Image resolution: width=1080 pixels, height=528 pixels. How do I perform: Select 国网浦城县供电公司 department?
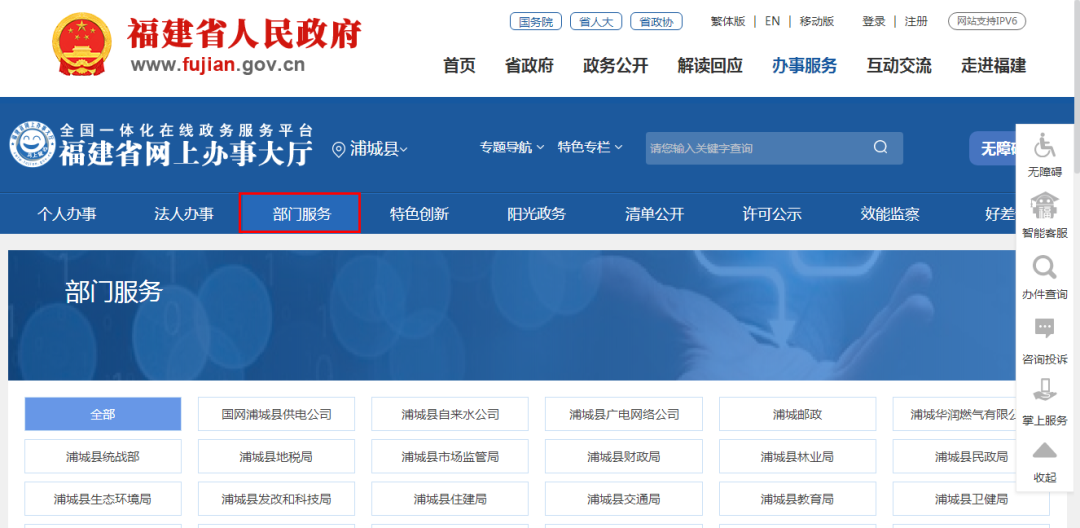[277, 414]
